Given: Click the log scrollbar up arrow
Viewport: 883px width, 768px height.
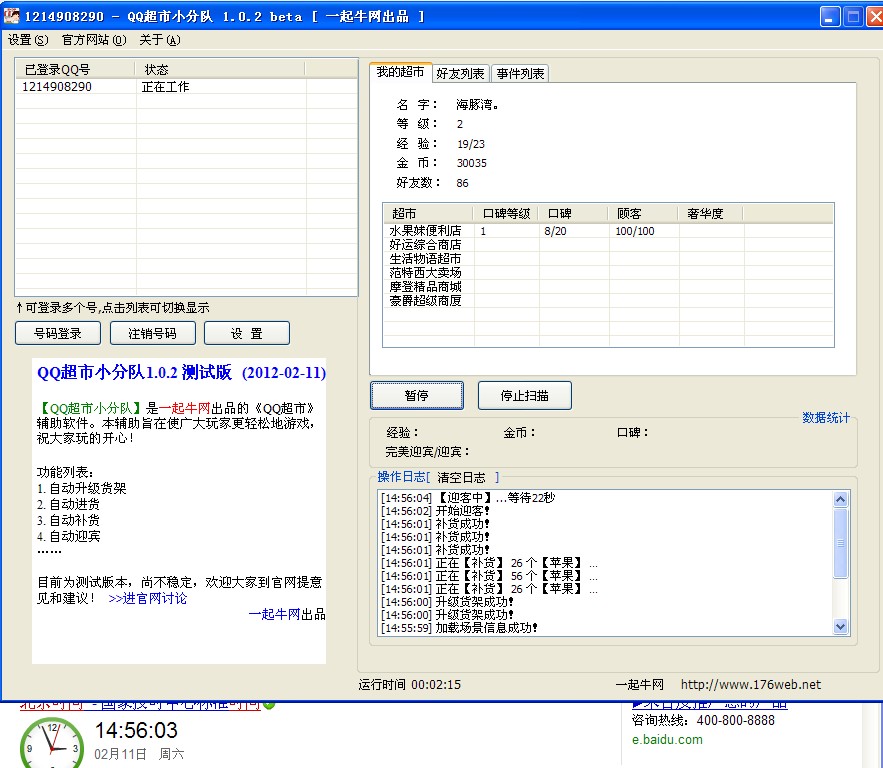Looking at the screenshot, I should pyautogui.click(x=840, y=499).
